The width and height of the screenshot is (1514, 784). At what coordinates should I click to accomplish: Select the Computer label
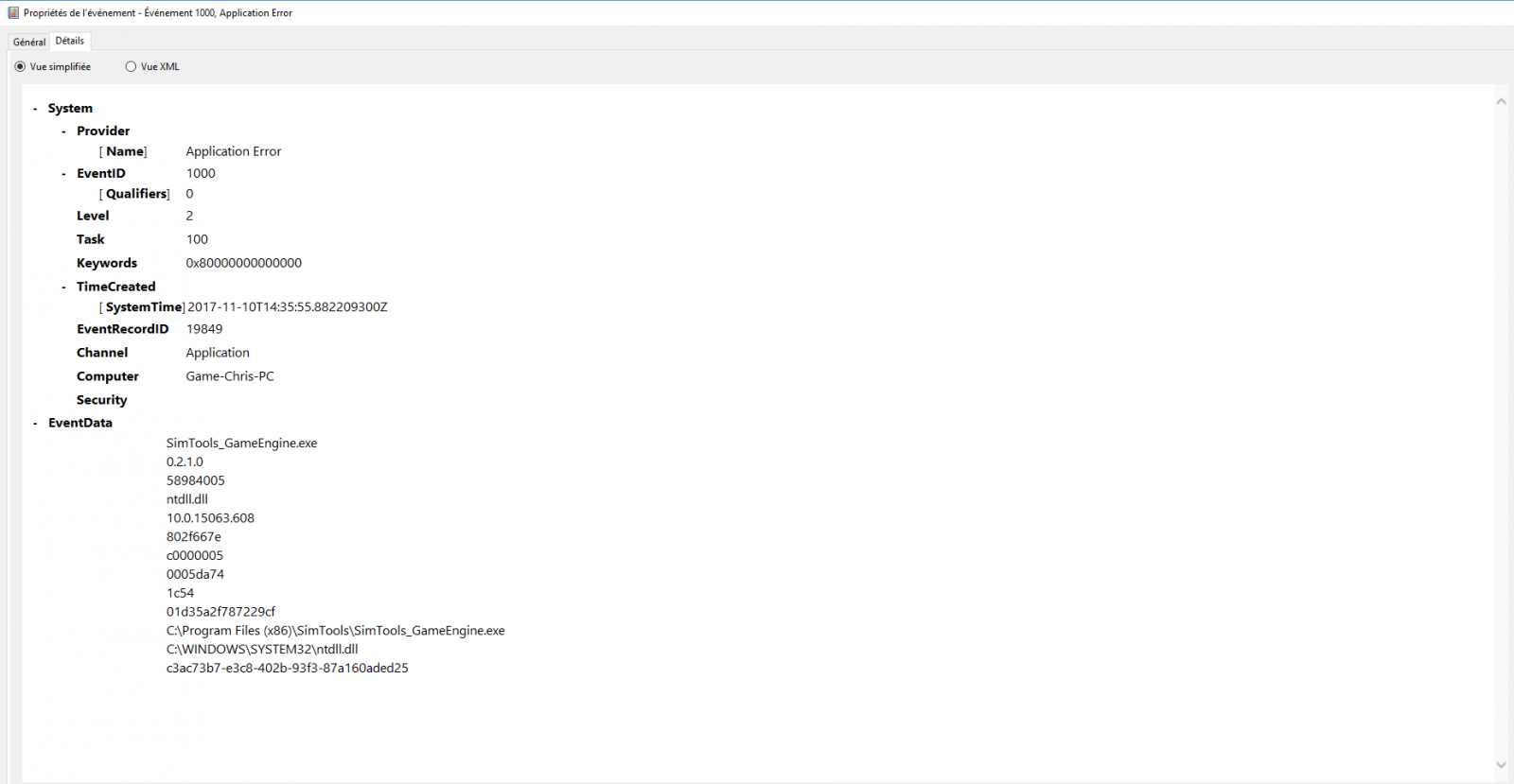(108, 376)
